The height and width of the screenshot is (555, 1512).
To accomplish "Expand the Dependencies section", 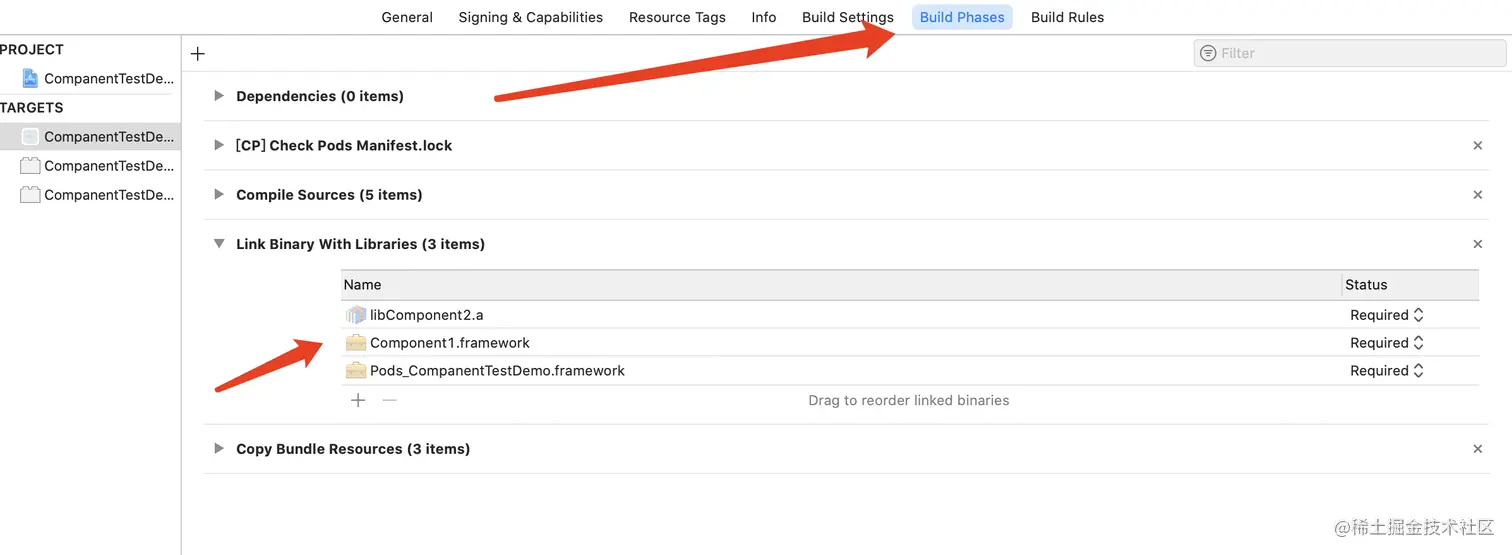I will [219, 96].
